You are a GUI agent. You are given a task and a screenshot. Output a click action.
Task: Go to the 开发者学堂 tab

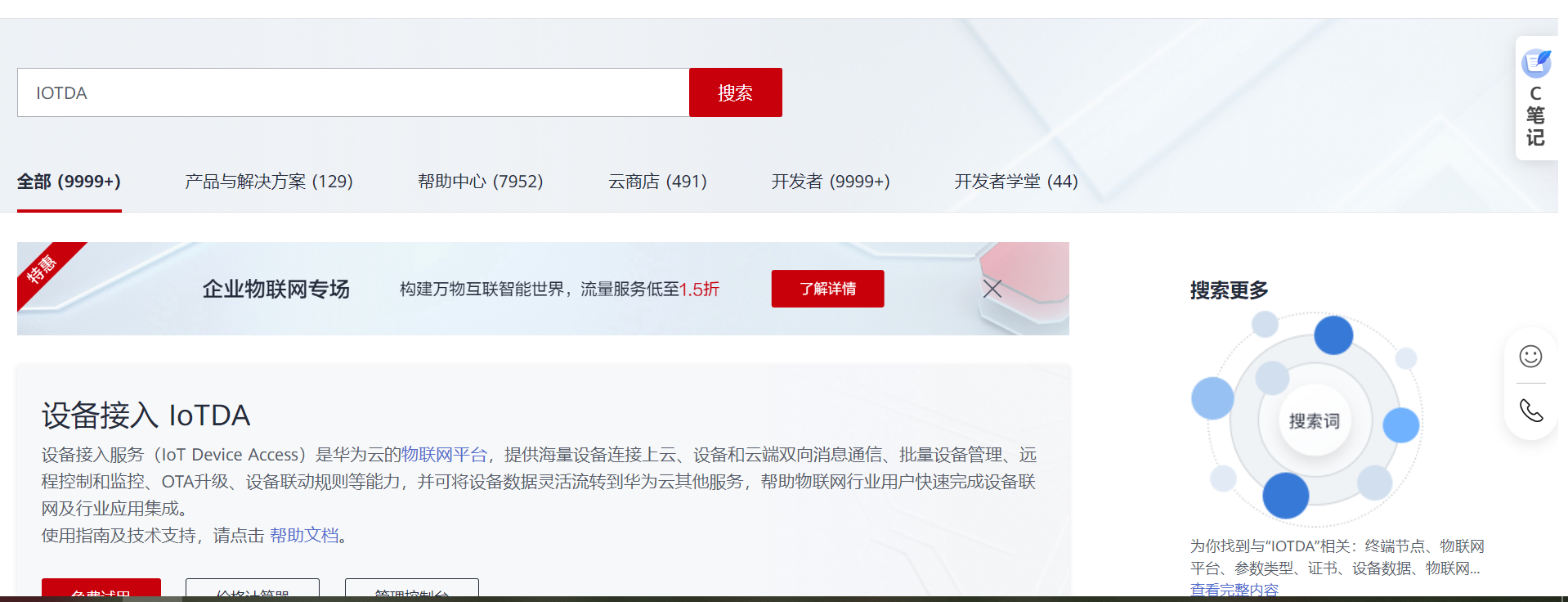point(1016,182)
